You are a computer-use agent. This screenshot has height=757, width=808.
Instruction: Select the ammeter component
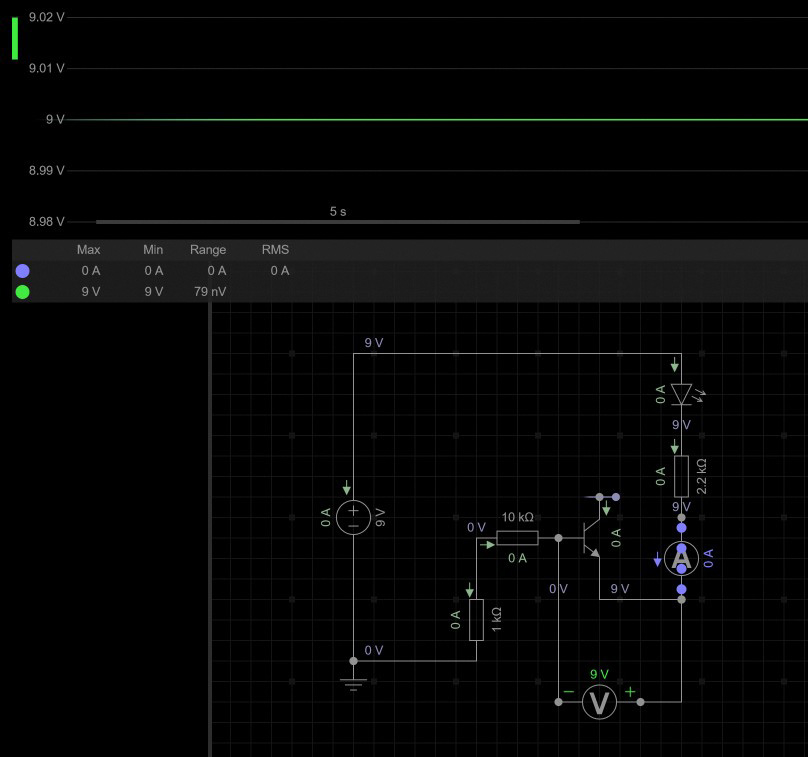[x=681, y=558]
